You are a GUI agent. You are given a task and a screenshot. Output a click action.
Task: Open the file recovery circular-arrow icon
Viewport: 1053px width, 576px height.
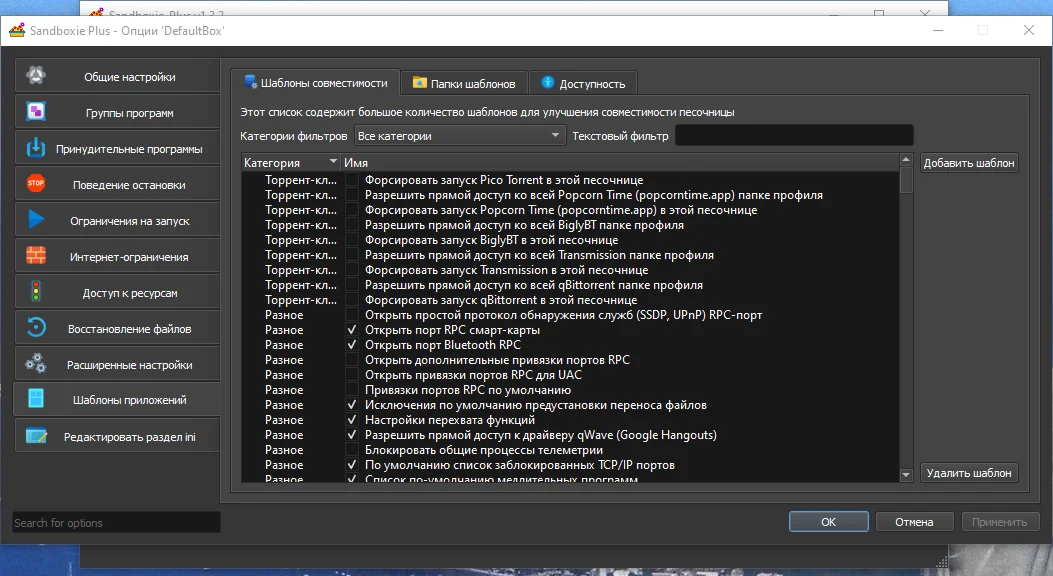pyautogui.click(x=36, y=327)
